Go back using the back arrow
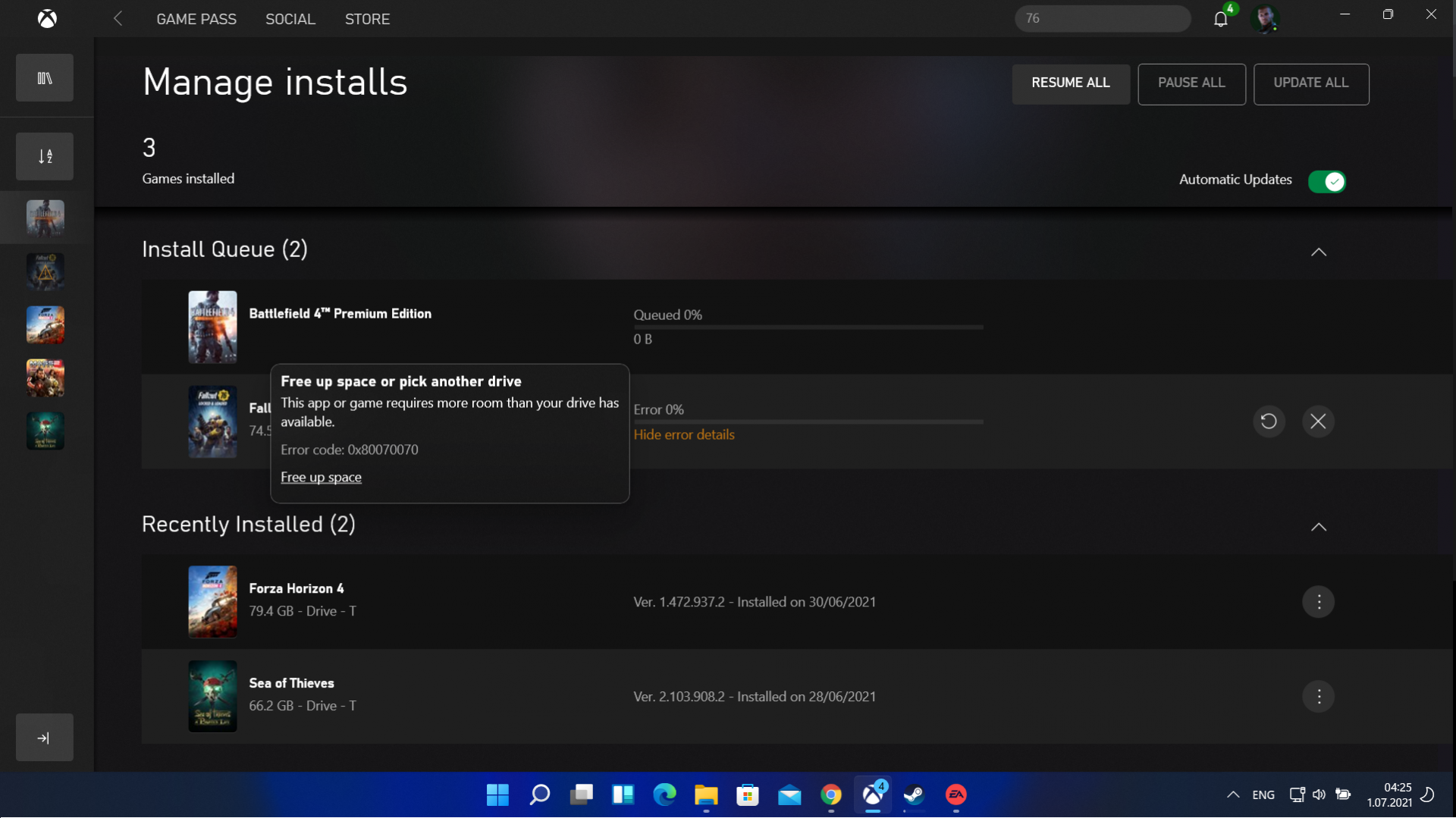The height and width of the screenshot is (818, 1456). 118,18
